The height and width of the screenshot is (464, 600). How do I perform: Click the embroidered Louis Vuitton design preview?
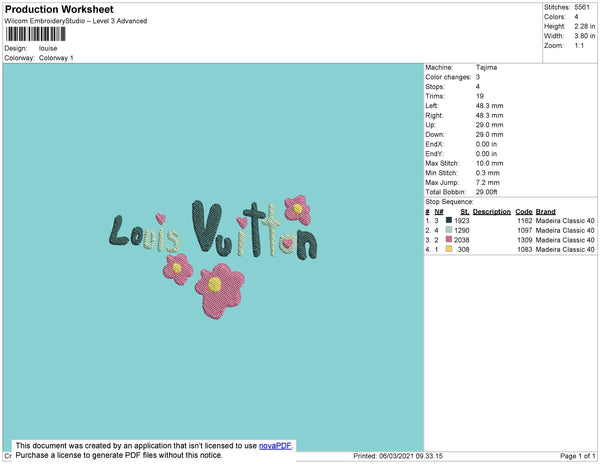click(x=213, y=257)
